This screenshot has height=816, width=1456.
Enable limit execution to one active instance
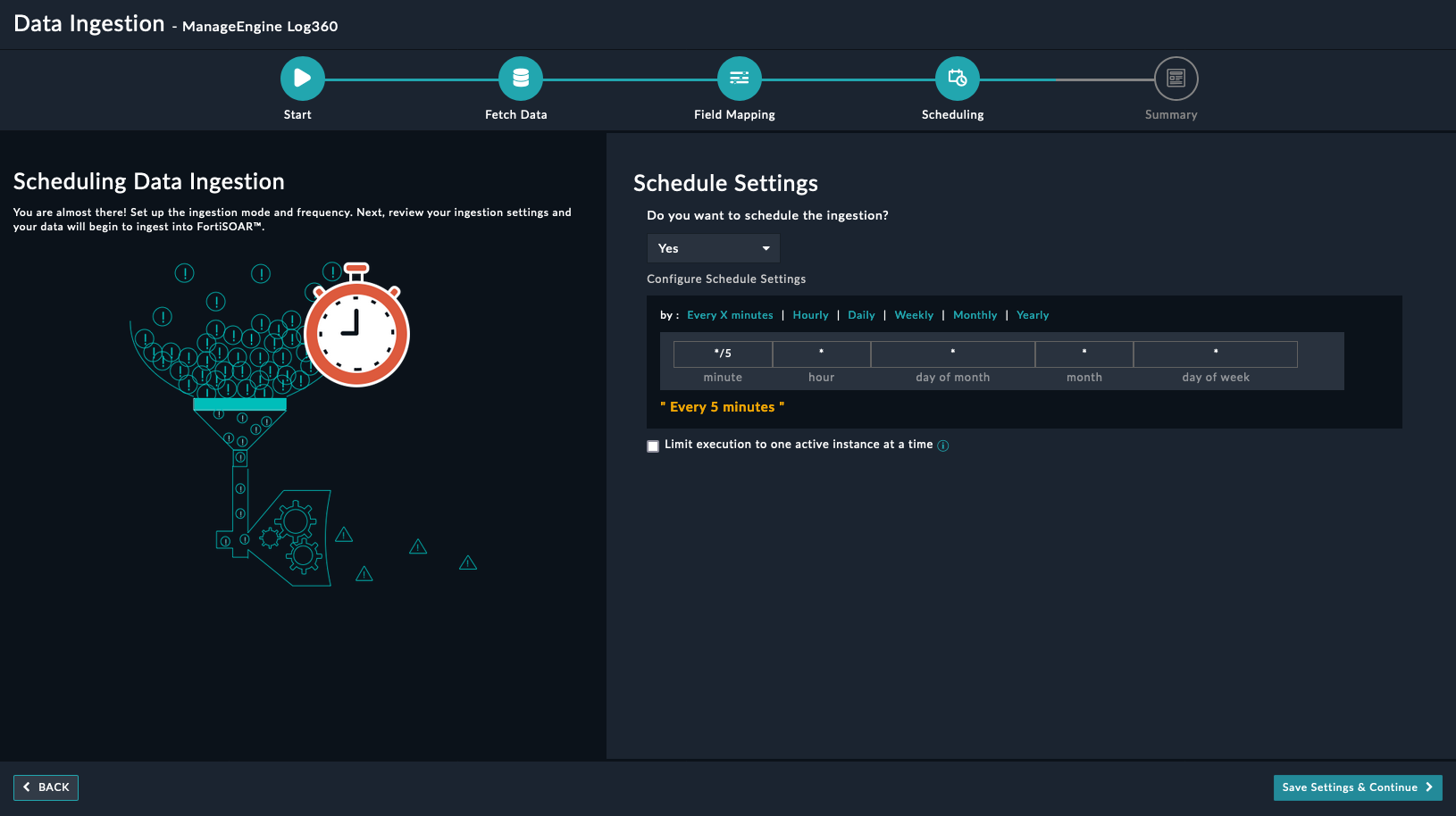(x=652, y=445)
